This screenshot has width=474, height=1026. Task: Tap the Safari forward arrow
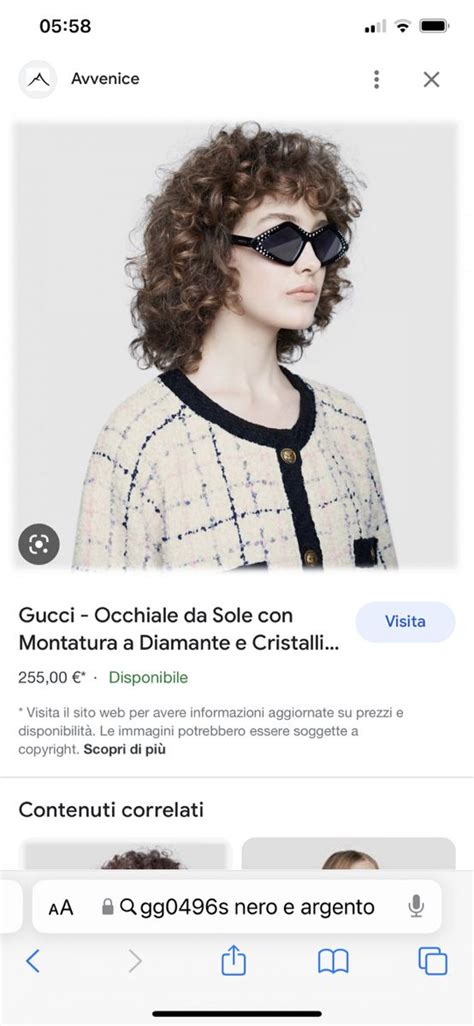click(134, 961)
